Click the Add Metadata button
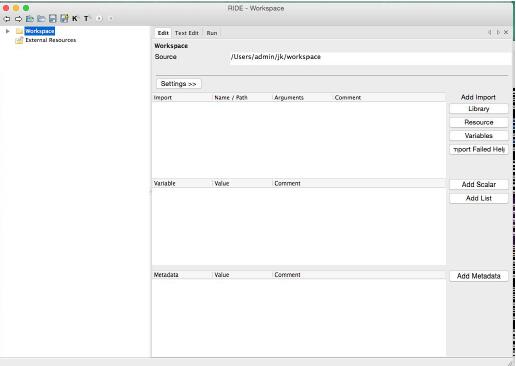The image size is (516, 366). click(x=479, y=276)
